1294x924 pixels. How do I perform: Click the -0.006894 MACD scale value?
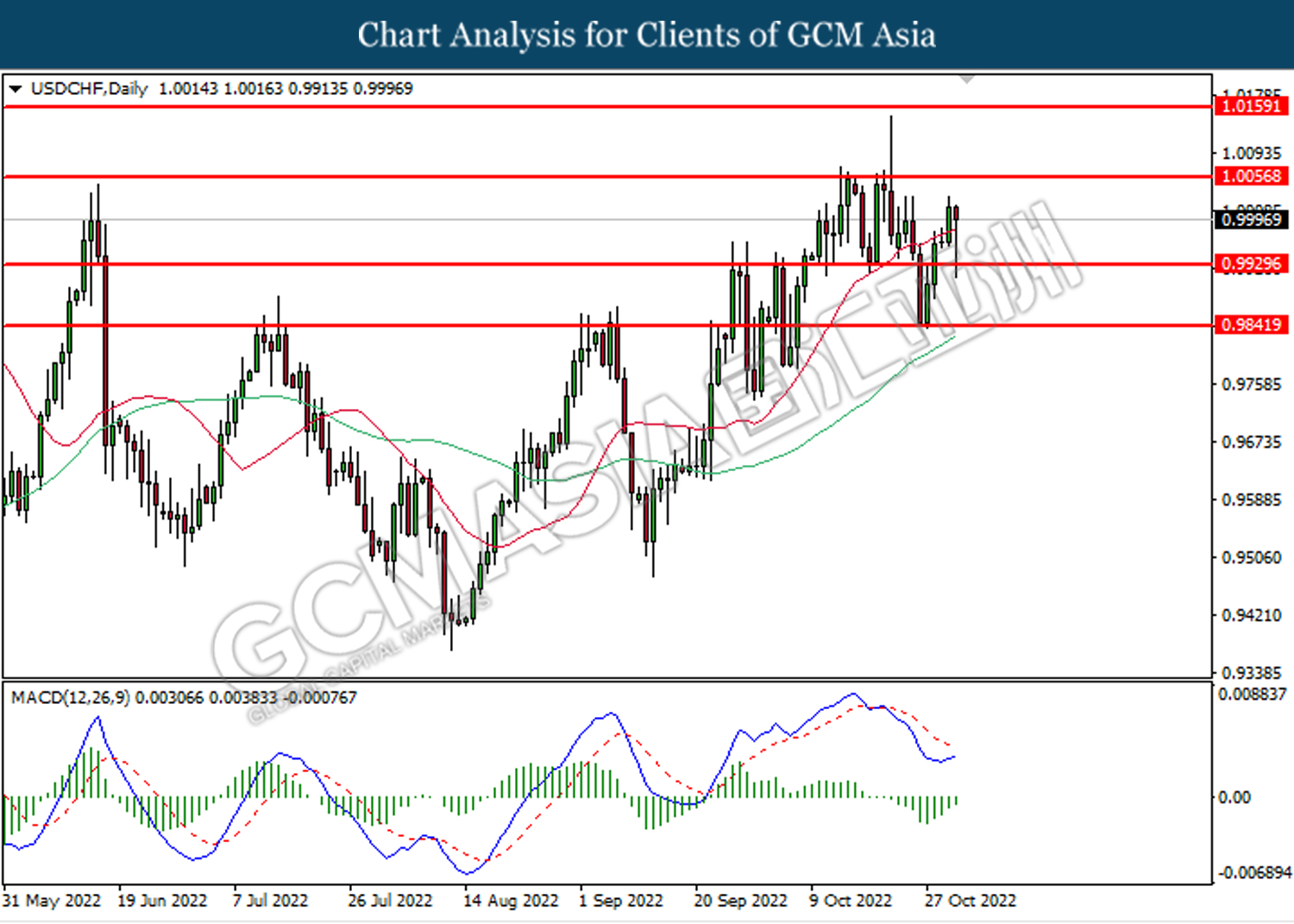tap(1254, 873)
